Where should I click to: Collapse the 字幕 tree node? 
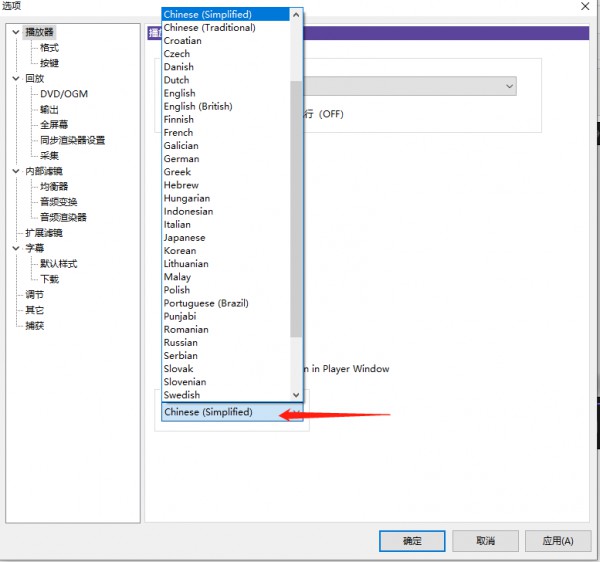coord(16,248)
